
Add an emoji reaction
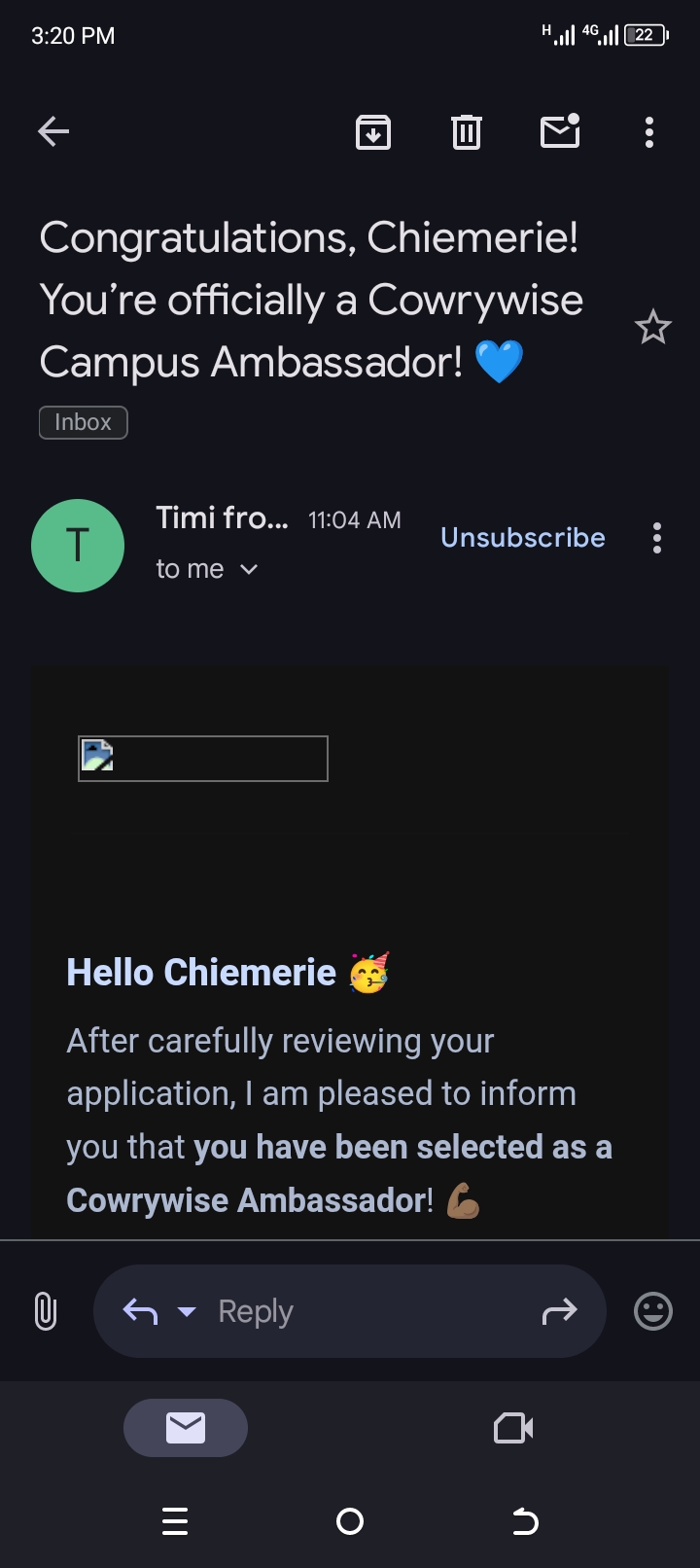click(652, 1311)
